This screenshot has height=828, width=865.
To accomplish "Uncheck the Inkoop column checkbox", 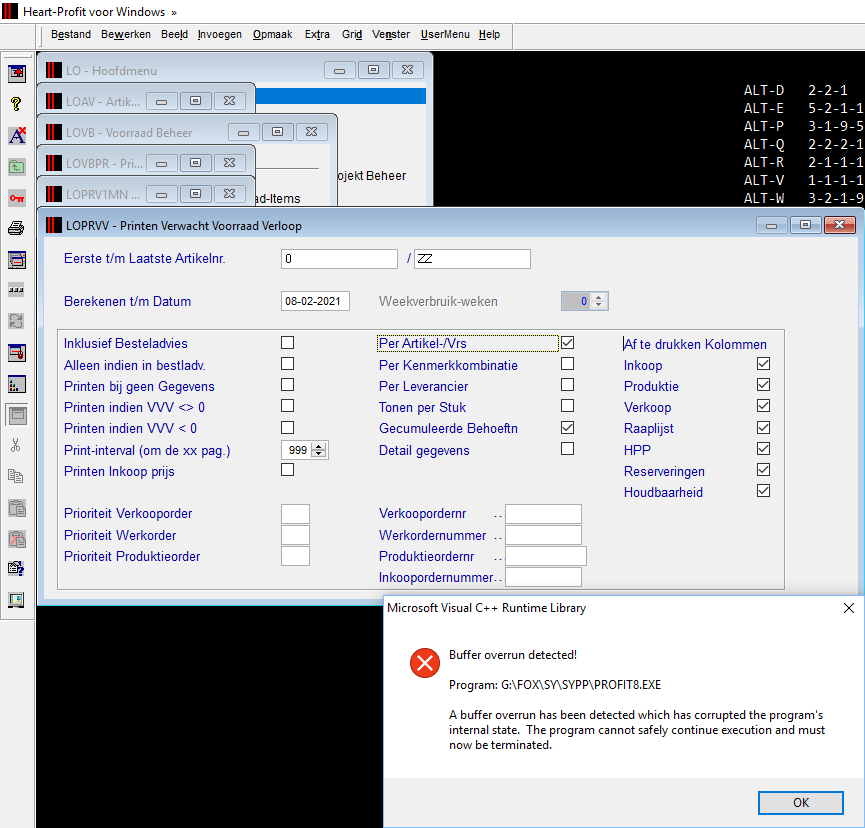I will tap(763, 364).
